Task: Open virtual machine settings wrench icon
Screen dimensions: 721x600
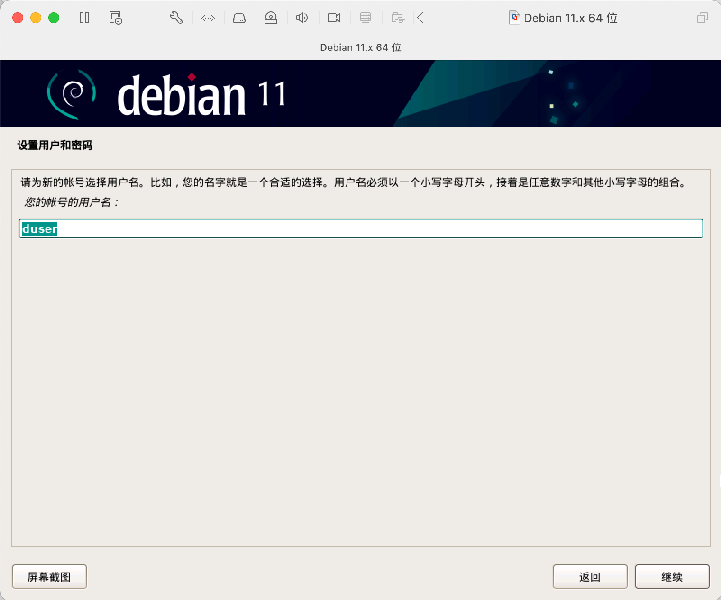Action: [176, 18]
